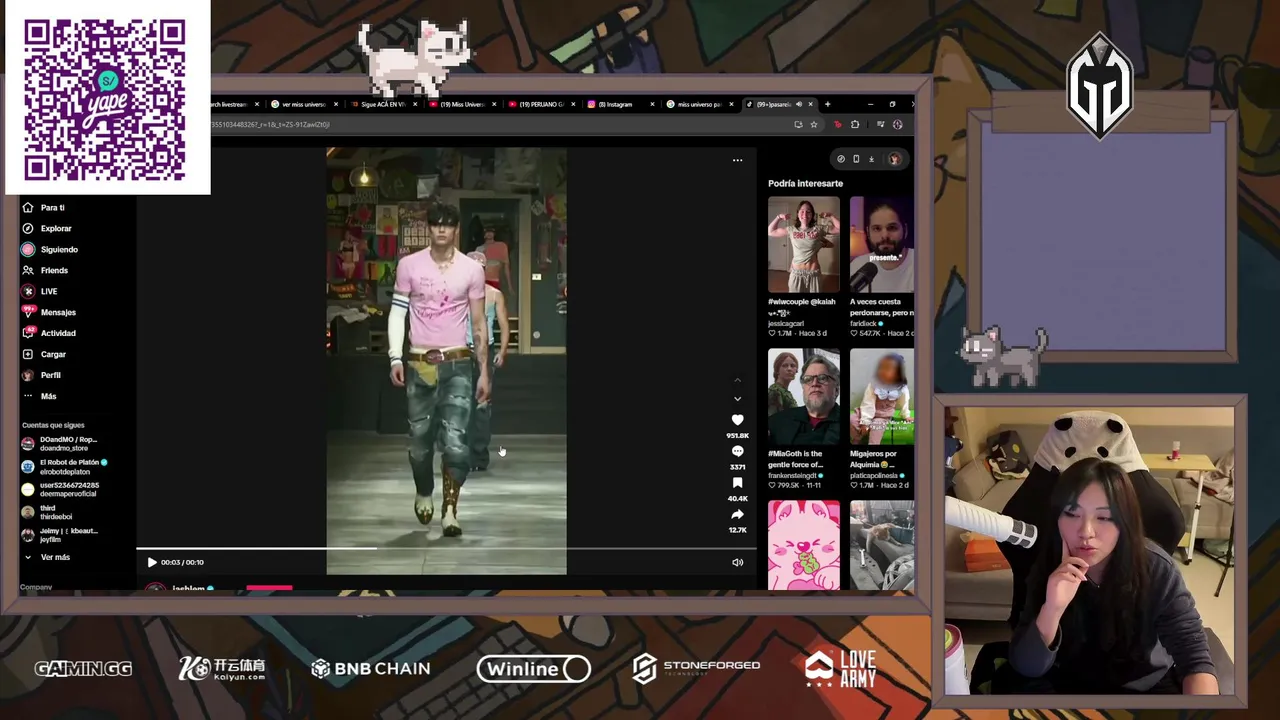Mute the video volume

click(x=737, y=562)
